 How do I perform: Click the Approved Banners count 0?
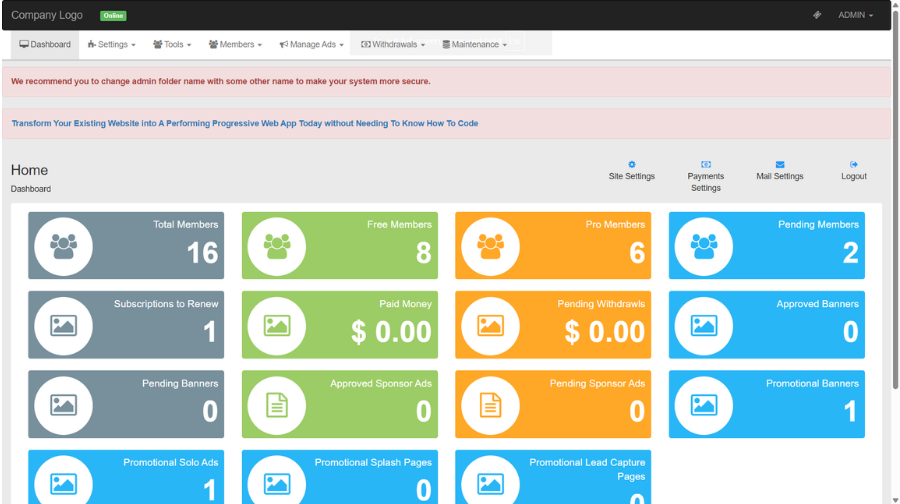851,332
